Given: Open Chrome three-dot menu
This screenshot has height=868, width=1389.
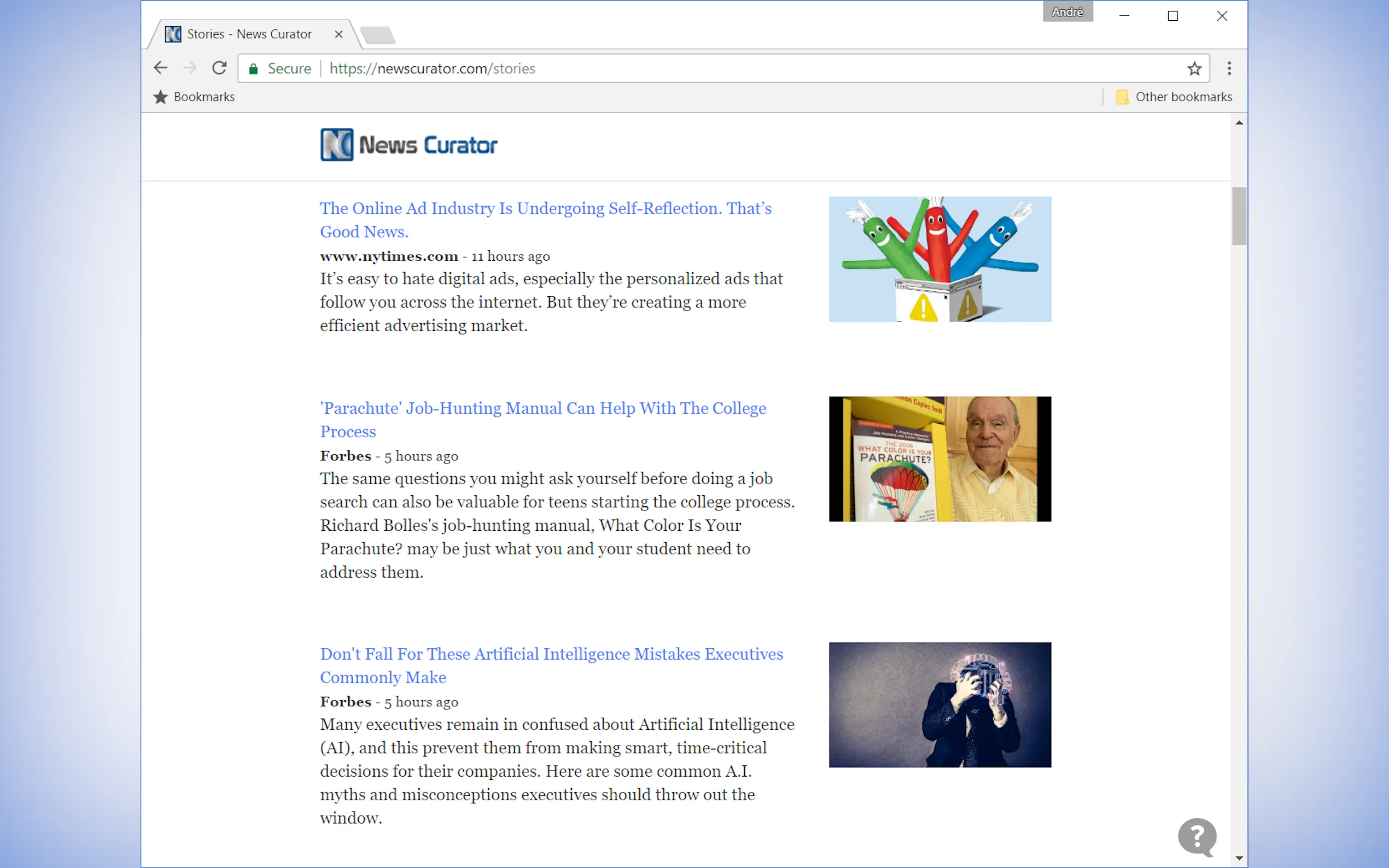Looking at the screenshot, I should [x=1229, y=69].
